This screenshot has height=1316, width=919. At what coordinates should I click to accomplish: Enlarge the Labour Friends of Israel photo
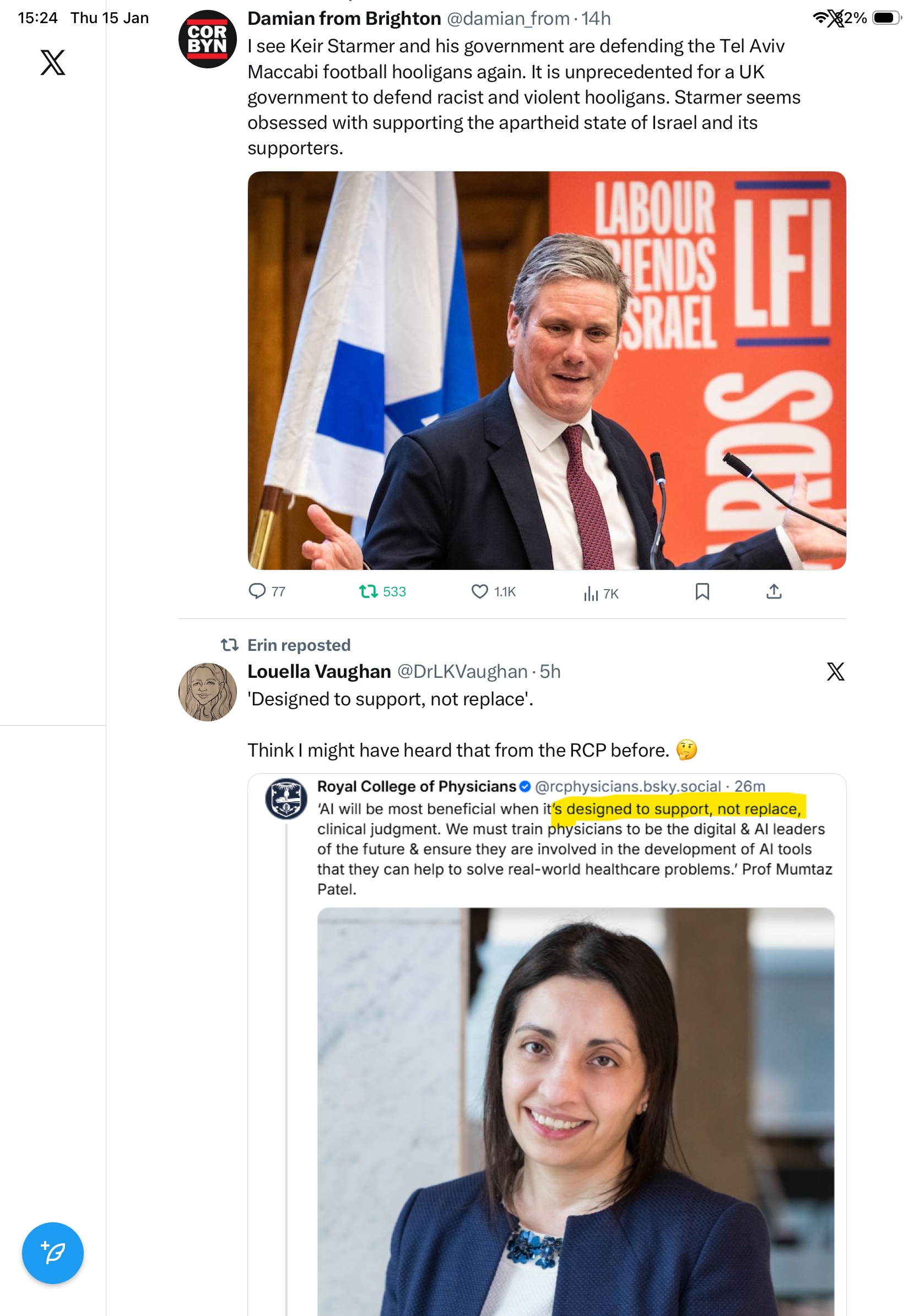pyautogui.click(x=547, y=370)
